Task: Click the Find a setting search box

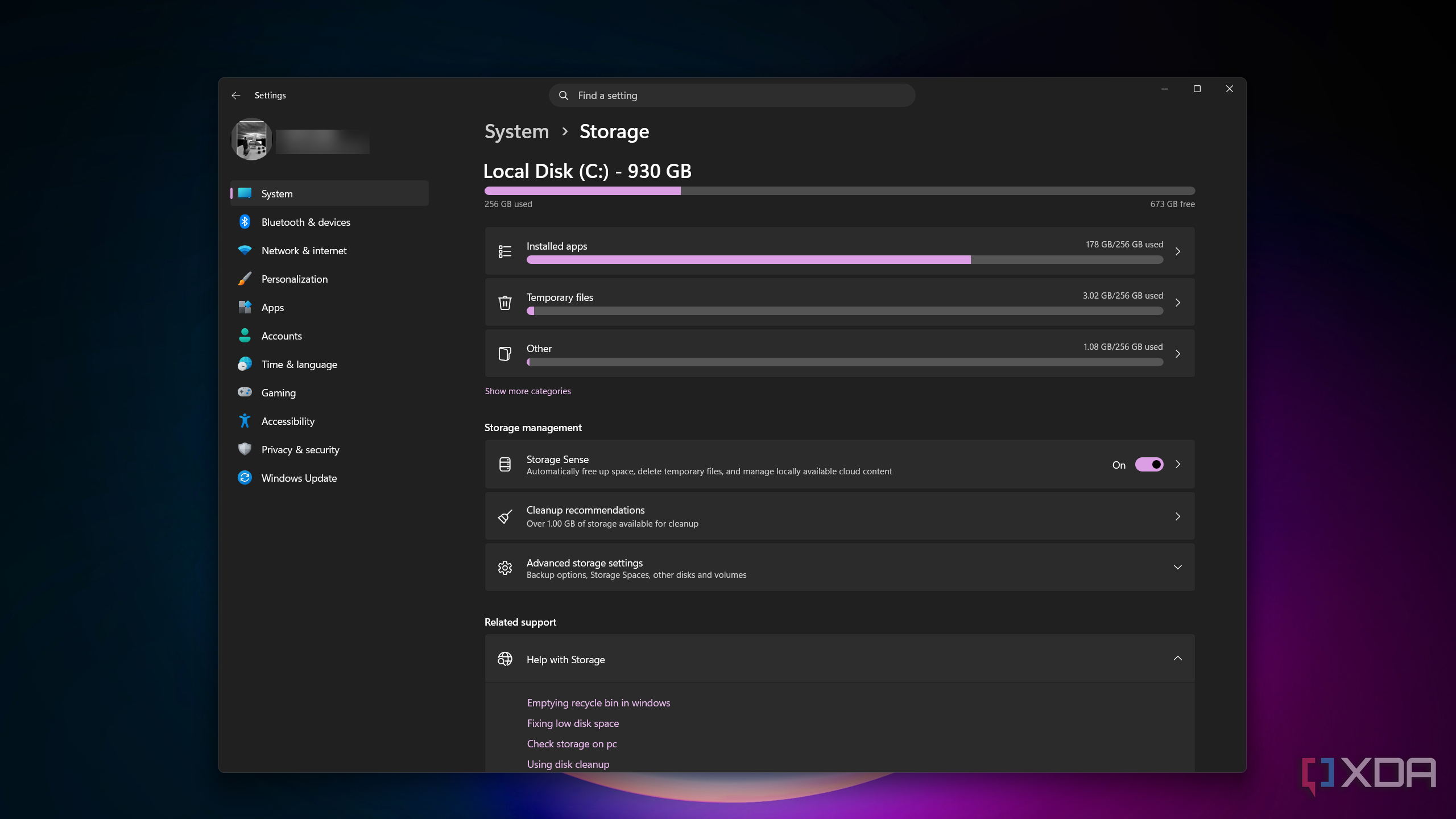Action: tap(732, 96)
